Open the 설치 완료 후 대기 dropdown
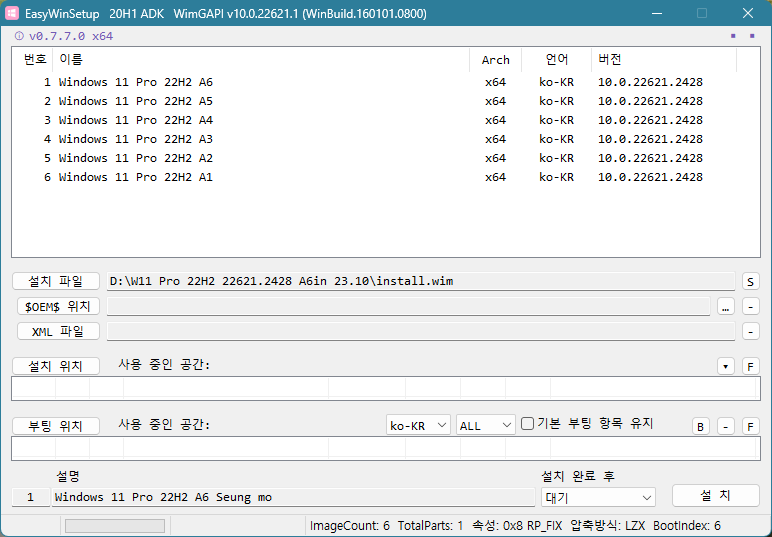 pyautogui.click(x=598, y=498)
